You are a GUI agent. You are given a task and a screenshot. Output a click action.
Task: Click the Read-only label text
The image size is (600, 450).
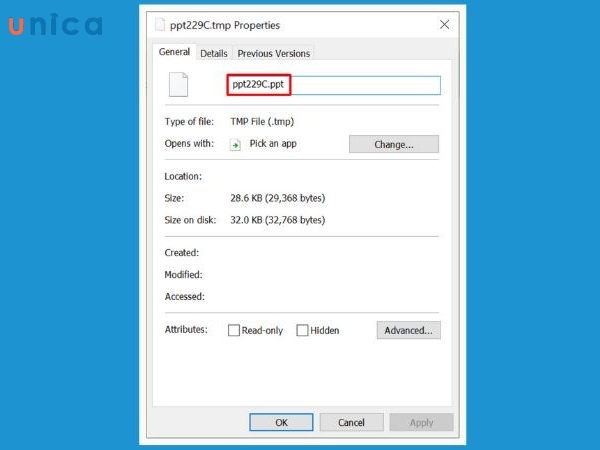coord(262,331)
